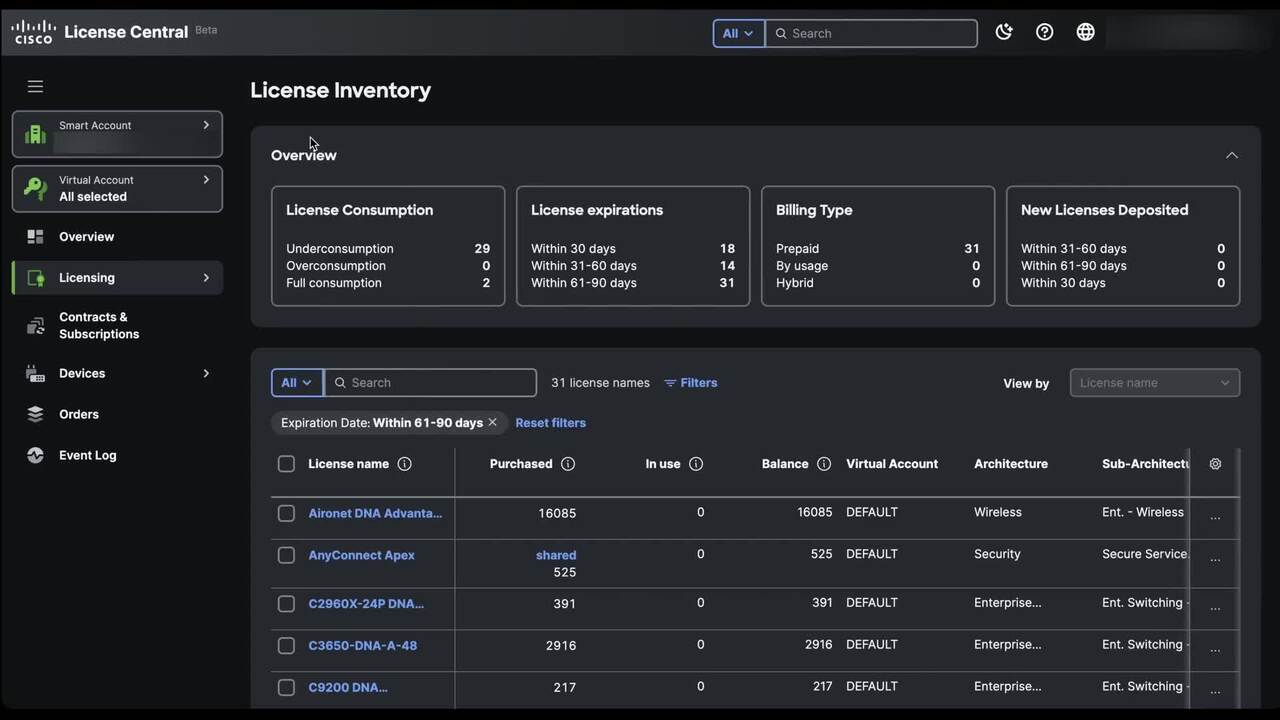
Task: Click the Smart Account building icon
Action: pos(36,134)
